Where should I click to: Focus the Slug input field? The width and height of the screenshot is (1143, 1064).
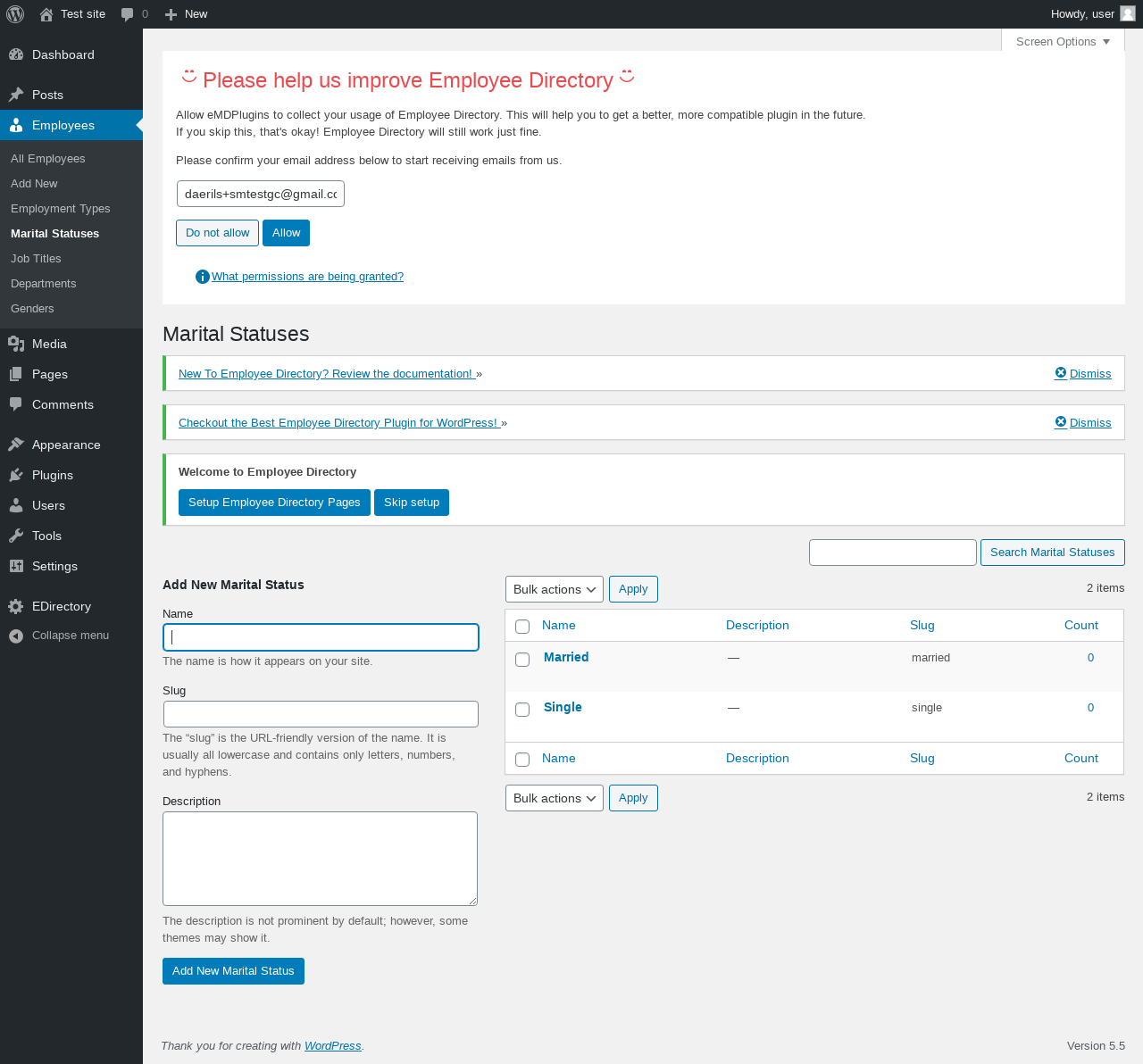(321, 714)
